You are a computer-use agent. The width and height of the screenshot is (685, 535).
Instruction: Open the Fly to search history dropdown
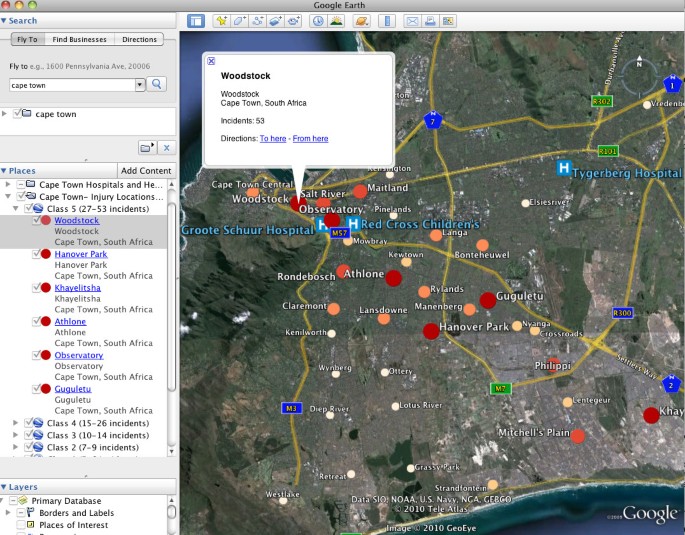coord(140,85)
